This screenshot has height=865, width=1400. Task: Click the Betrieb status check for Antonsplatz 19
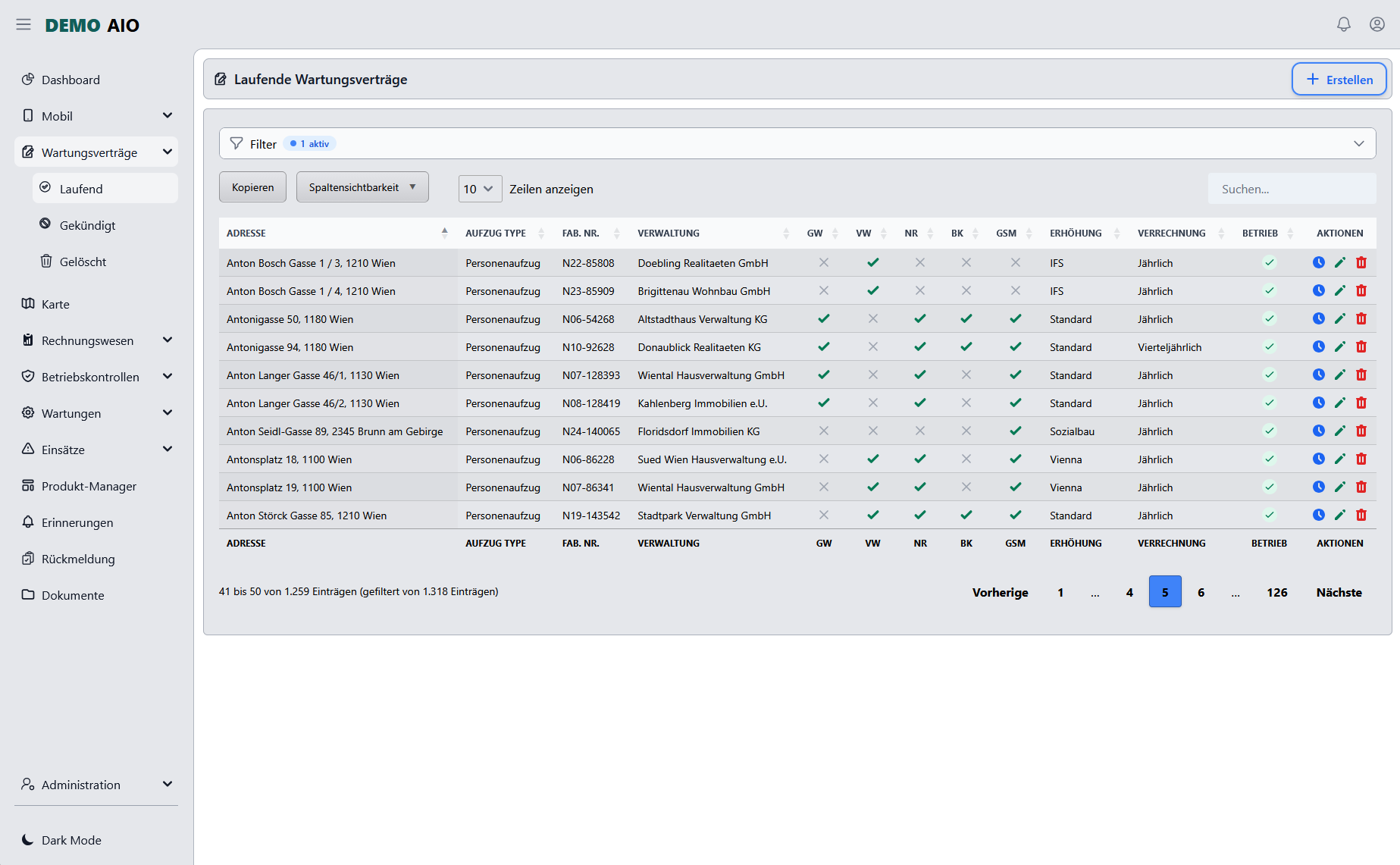pos(1270,487)
